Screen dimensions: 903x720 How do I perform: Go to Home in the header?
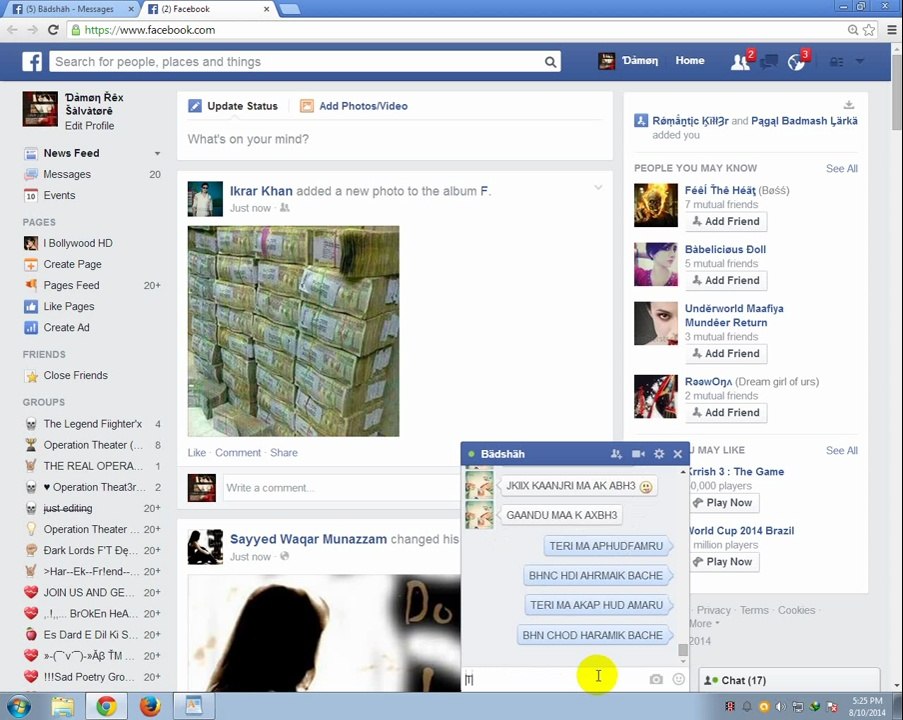coord(690,60)
